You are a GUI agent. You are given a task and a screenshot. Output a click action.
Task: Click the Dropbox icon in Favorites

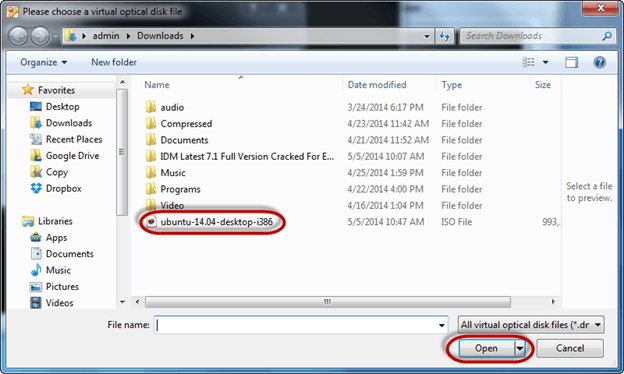36,188
